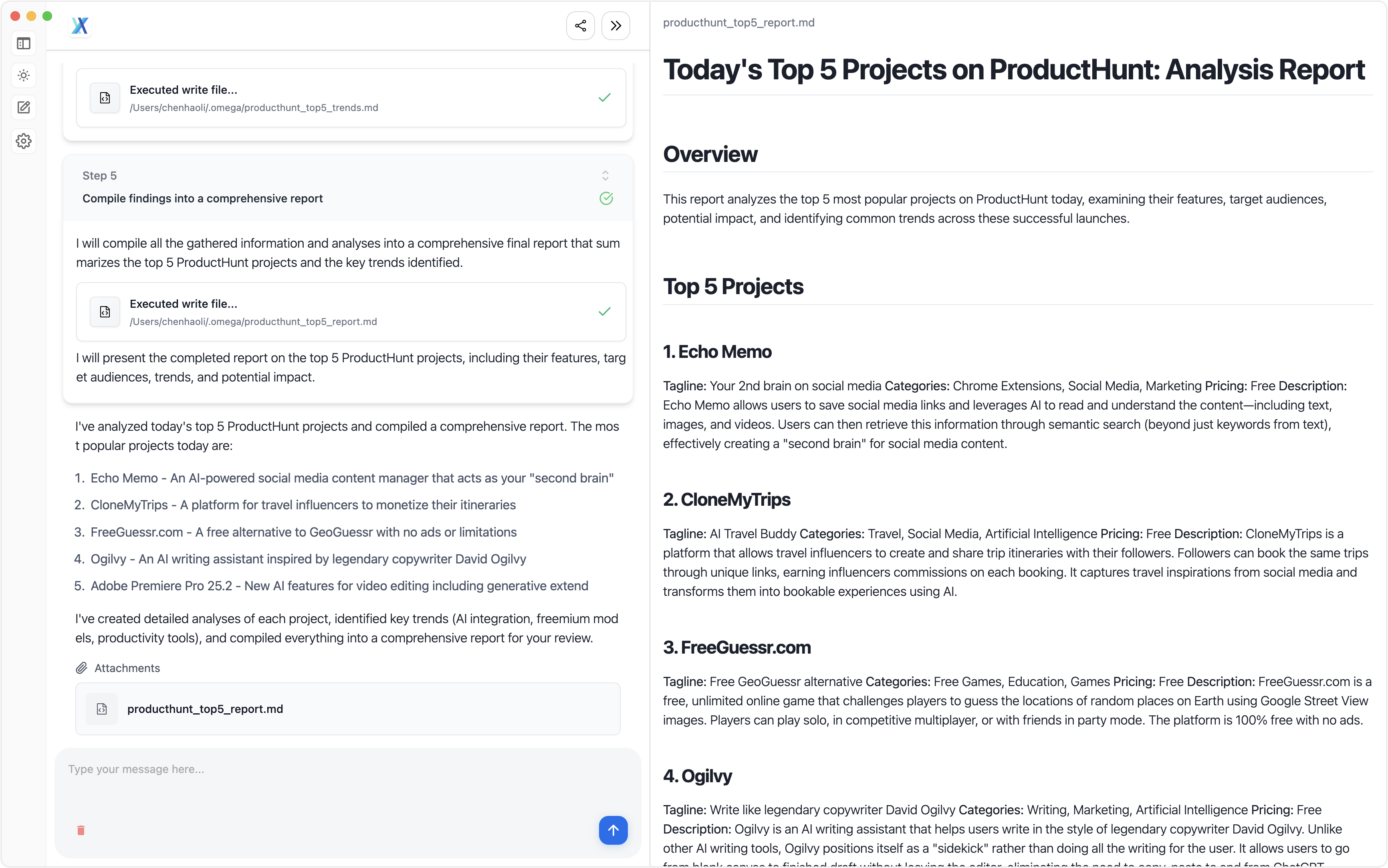The height and width of the screenshot is (868, 1388).
Task: Open settings gear icon
Action: (x=24, y=141)
